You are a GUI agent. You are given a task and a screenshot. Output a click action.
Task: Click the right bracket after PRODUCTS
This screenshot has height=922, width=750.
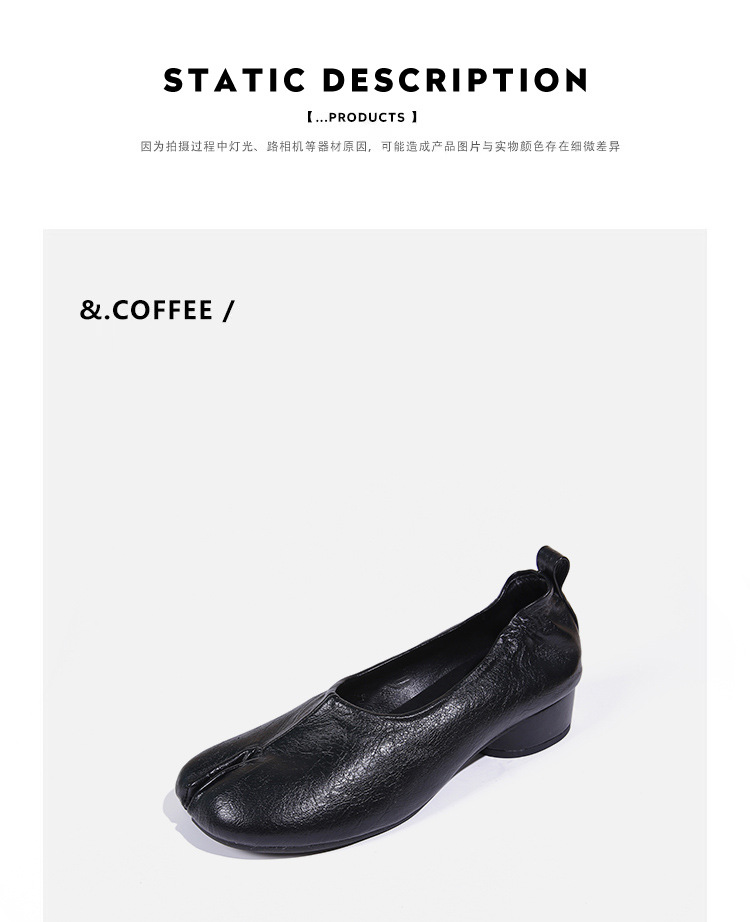coord(415,118)
